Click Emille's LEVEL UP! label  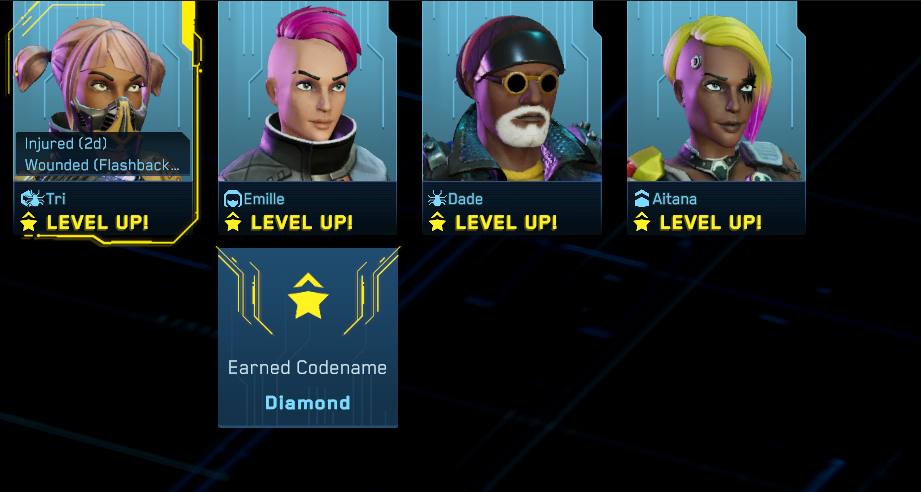point(302,223)
